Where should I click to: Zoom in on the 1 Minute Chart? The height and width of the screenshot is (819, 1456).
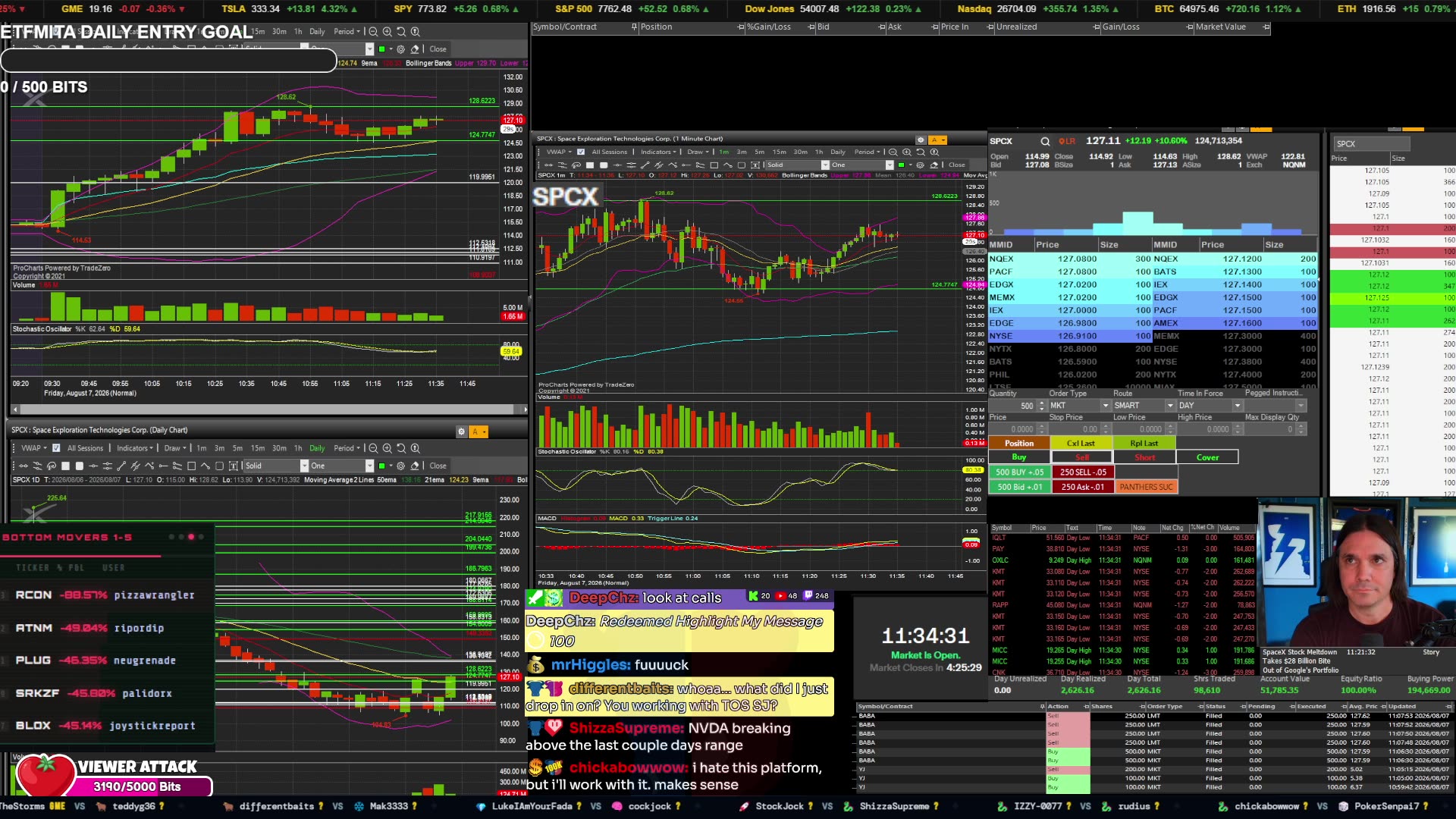(906, 152)
